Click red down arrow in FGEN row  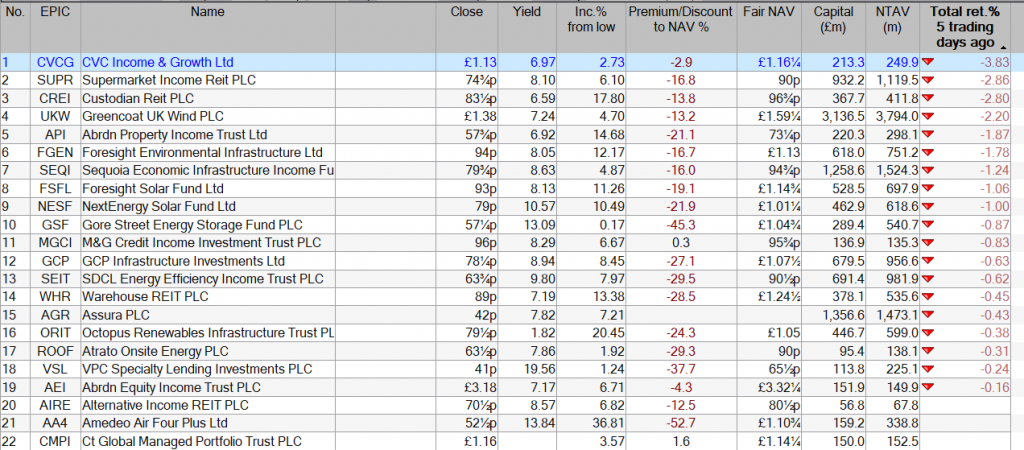point(927,152)
